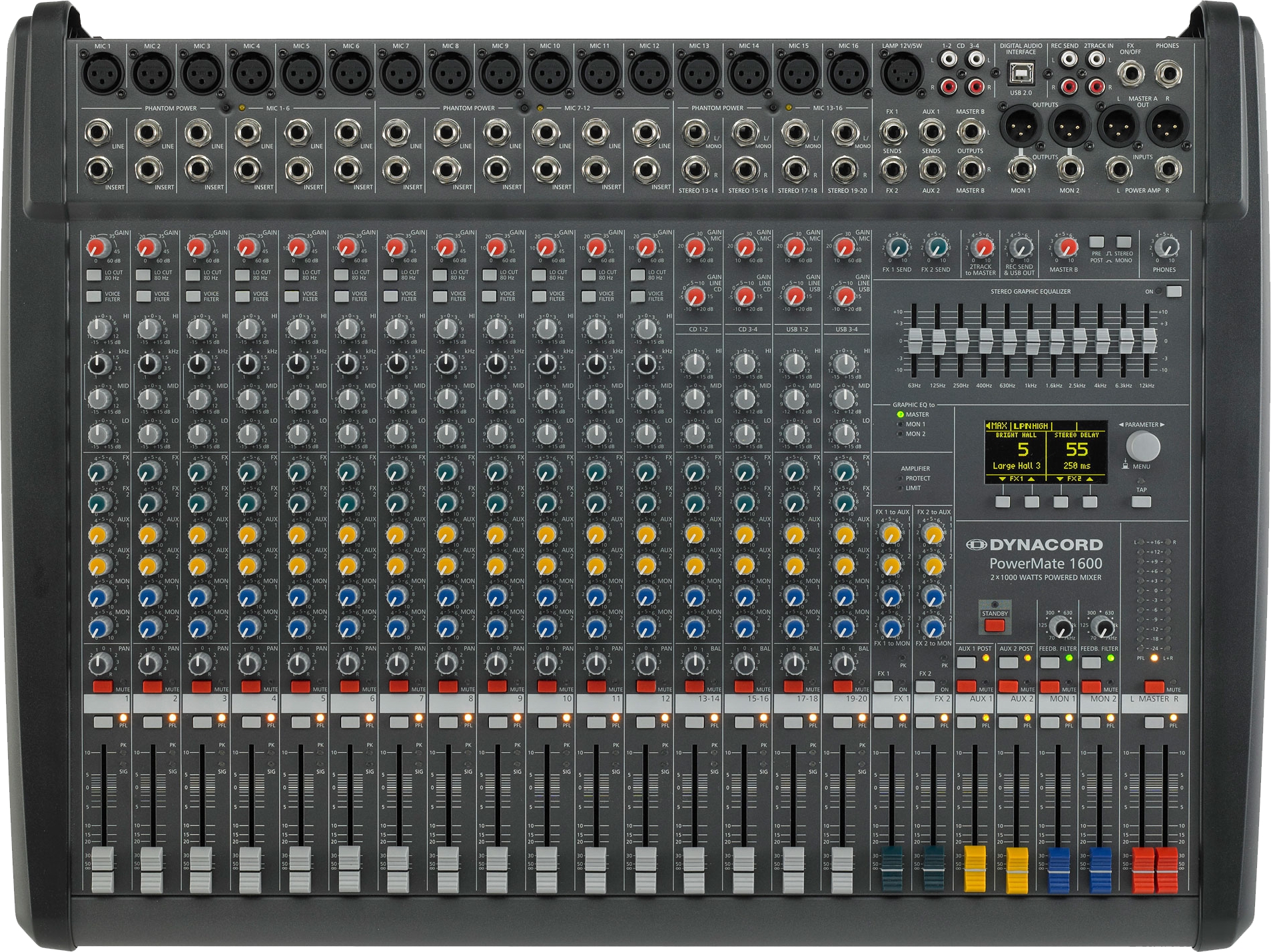Click the 2TRACK to MASTER knob
Image resolution: width=1271 pixels, height=952 pixels.
pyautogui.click(x=981, y=248)
